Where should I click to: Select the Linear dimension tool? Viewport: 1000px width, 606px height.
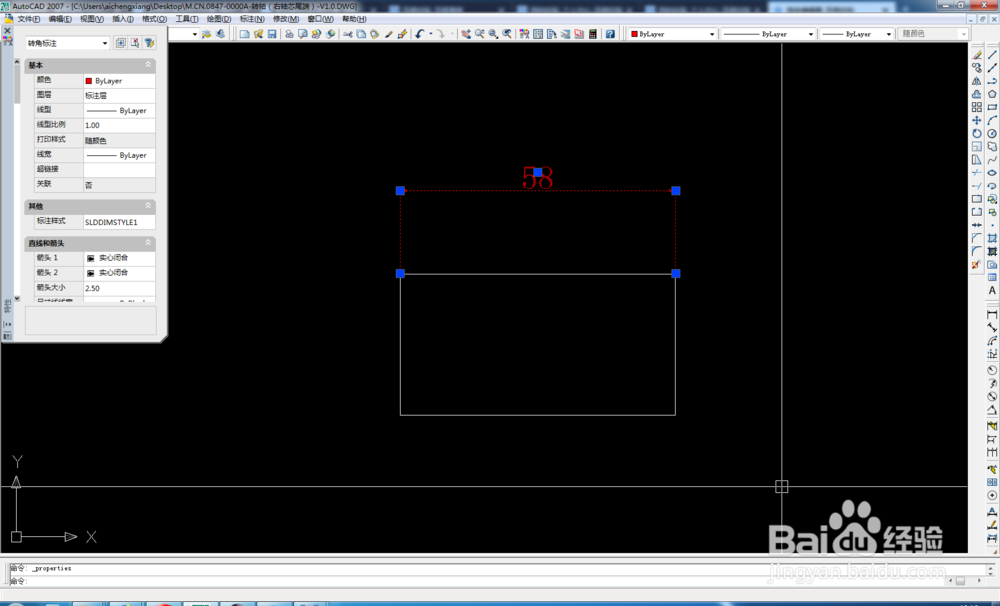992,314
